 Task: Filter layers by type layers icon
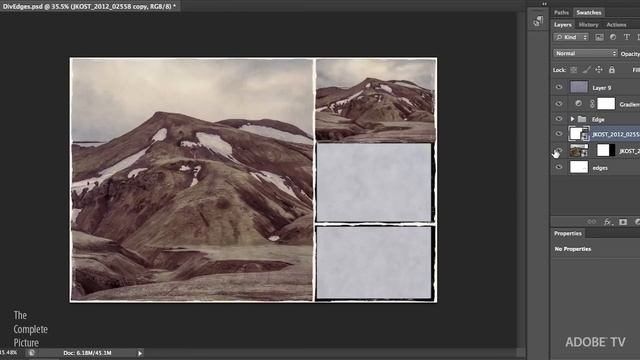tap(626, 37)
